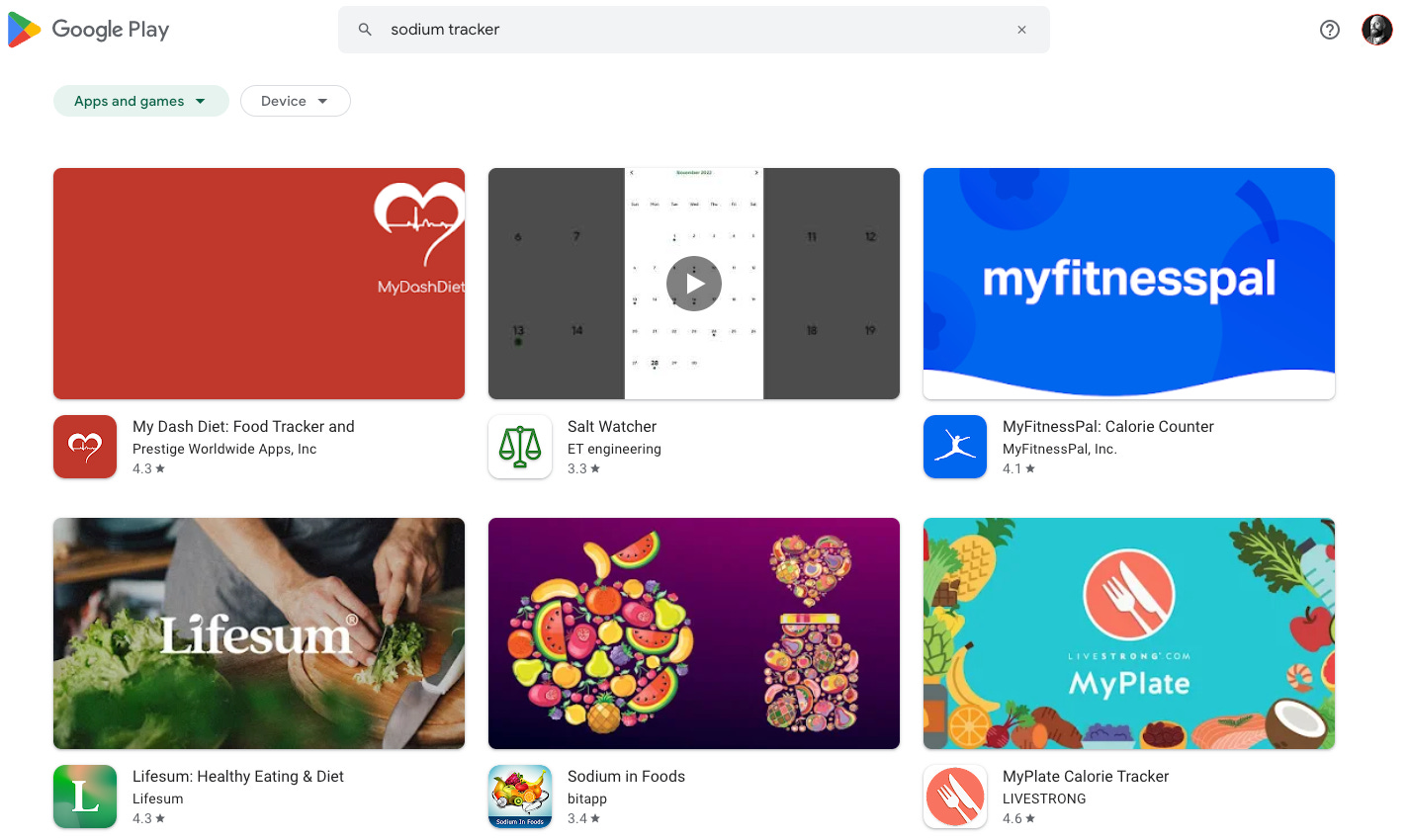
Task: Open the Salt Watcher title link
Action: point(612,427)
